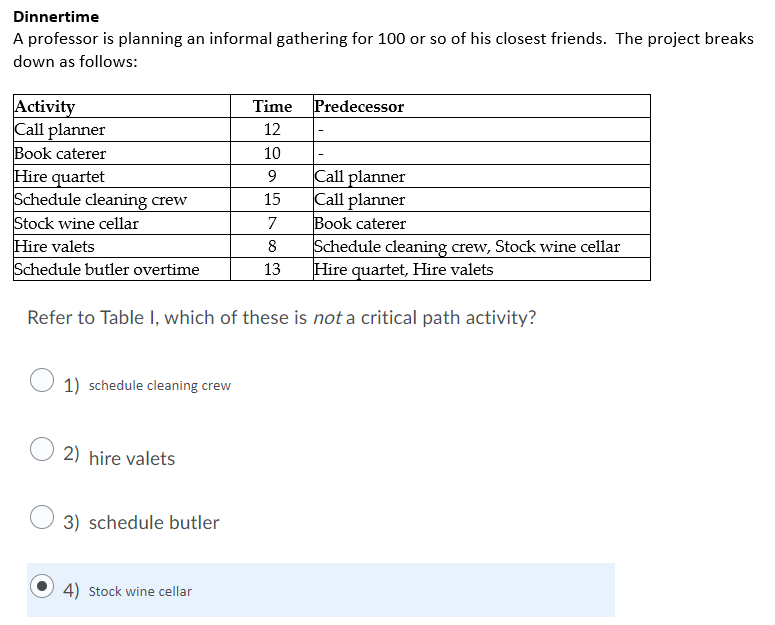Click the Book caterer activity cell

coord(122,153)
